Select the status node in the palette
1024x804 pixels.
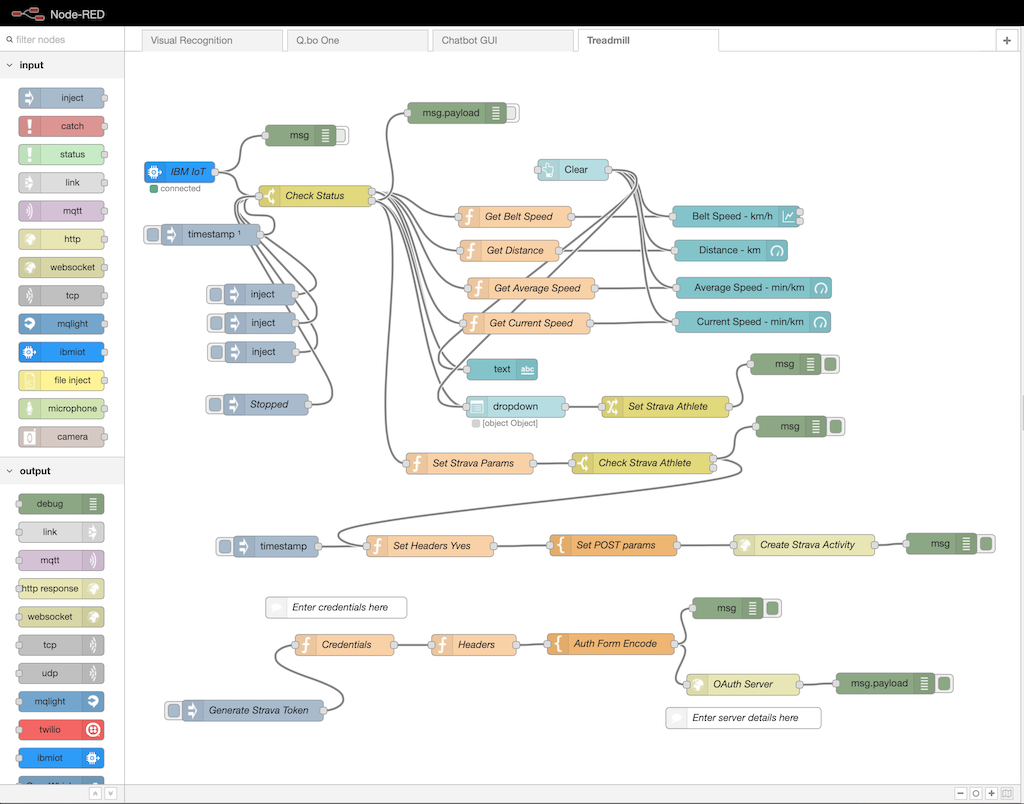coord(61,154)
